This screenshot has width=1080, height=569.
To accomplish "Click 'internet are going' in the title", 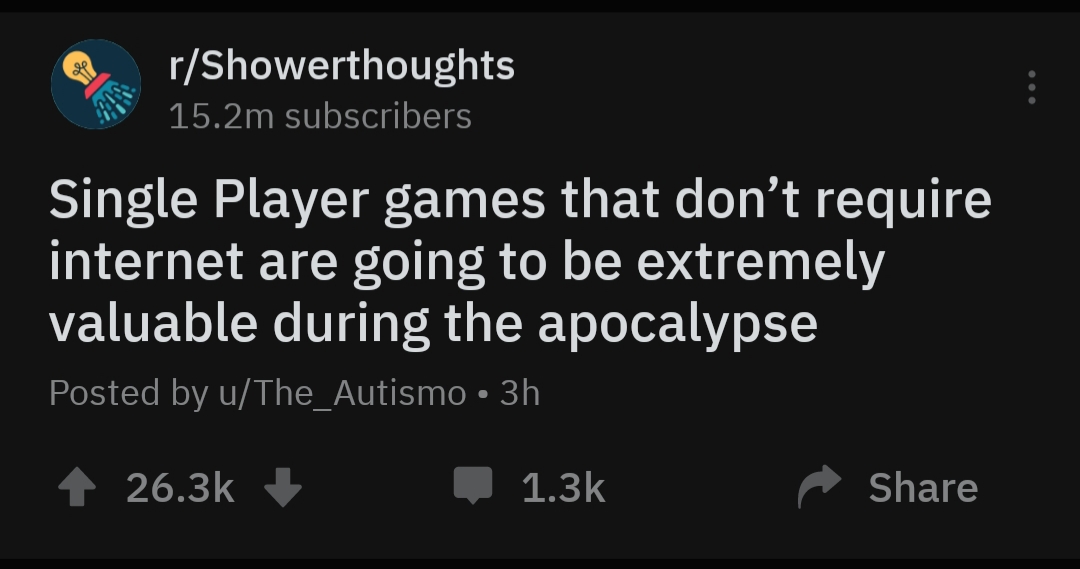I will [267, 264].
